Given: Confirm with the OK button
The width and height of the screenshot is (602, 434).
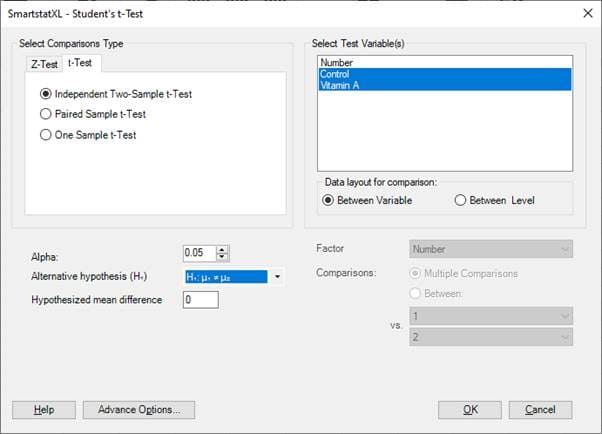Looking at the screenshot, I should (469, 410).
